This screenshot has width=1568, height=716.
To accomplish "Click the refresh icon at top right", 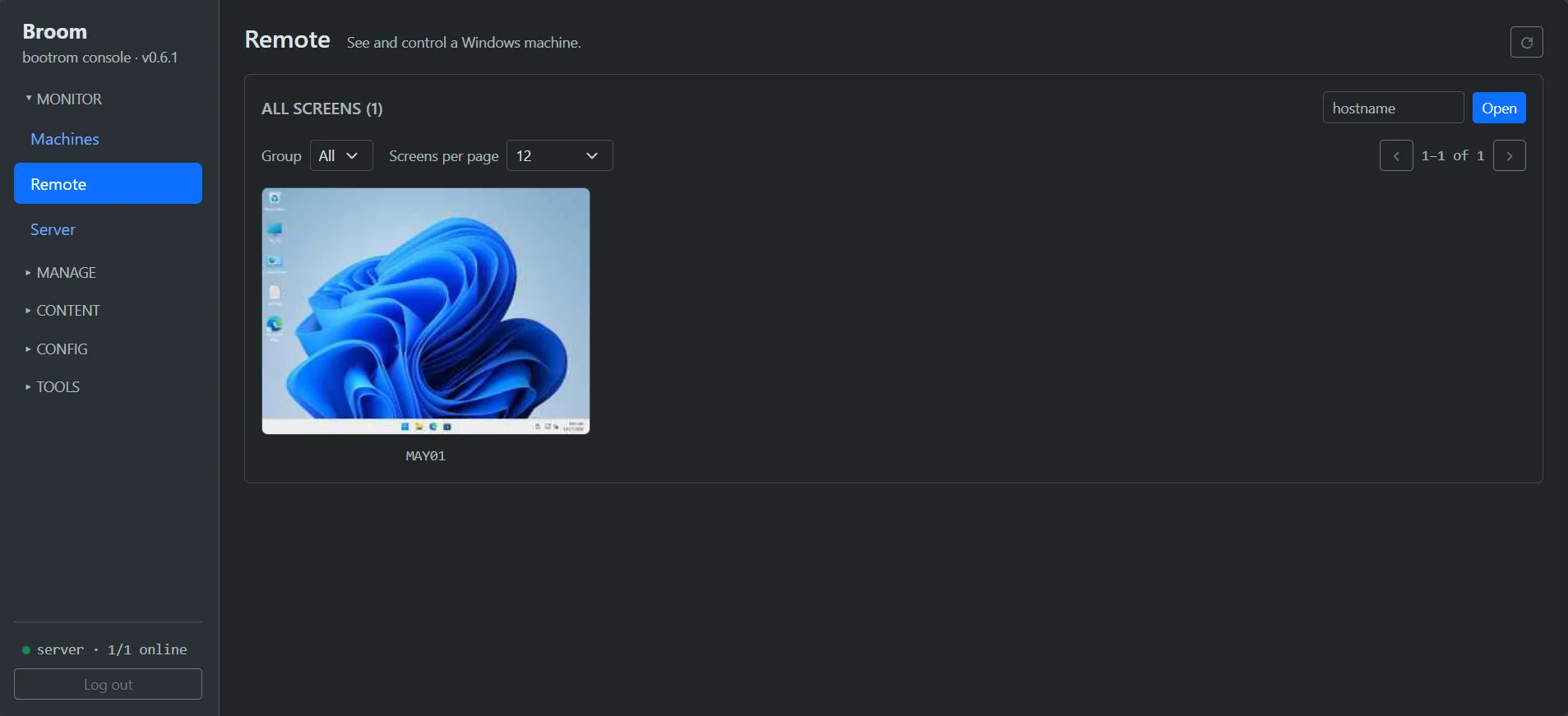I will tap(1526, 42).
